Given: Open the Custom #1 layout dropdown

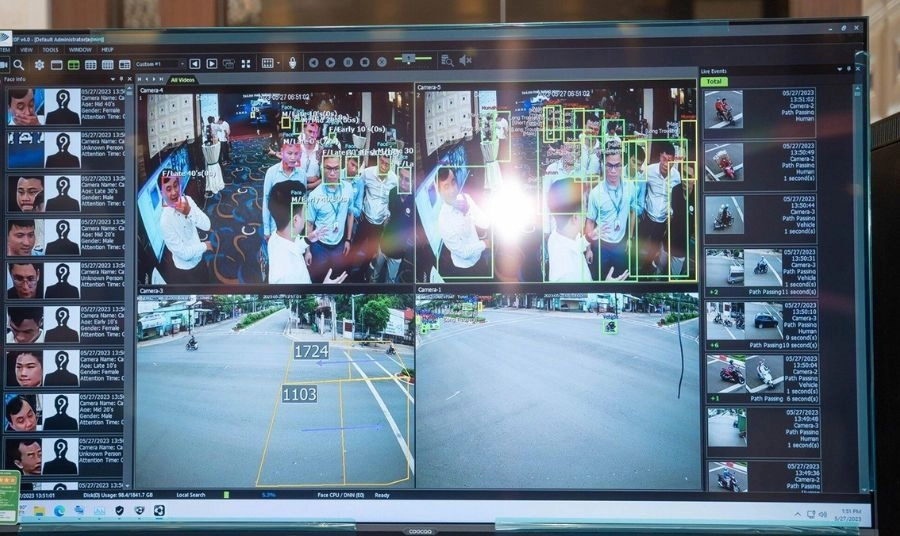Looking at the screenshot, I should click(160, 64).
